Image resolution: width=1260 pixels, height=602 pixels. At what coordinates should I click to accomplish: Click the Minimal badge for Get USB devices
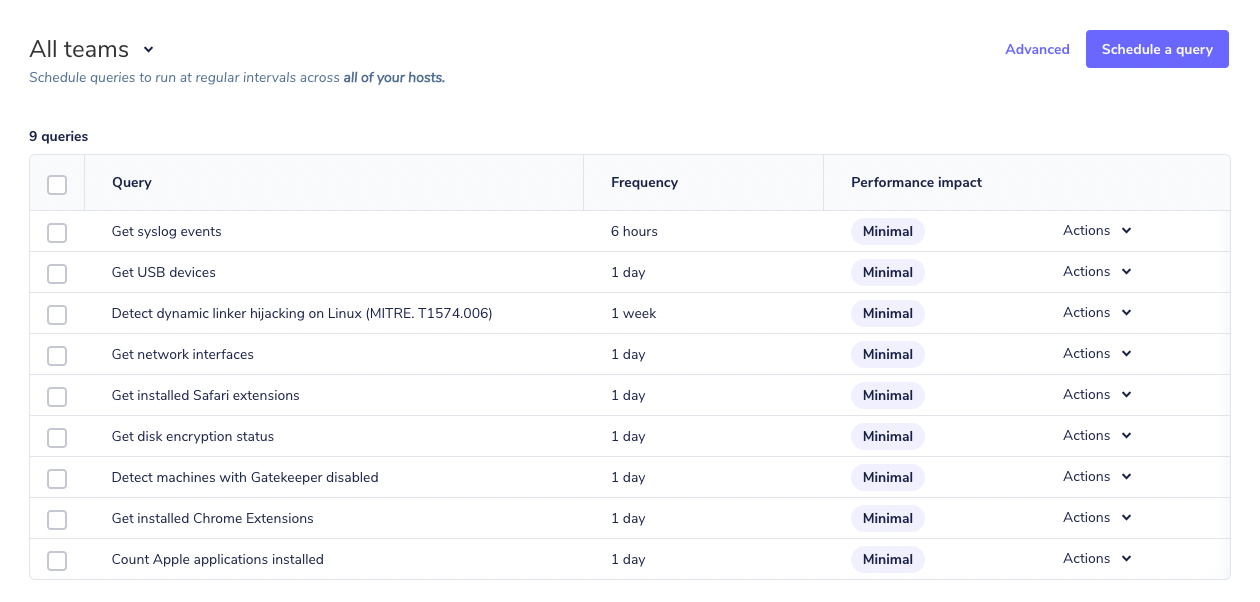pyautogui.click(x=888, y=272)
